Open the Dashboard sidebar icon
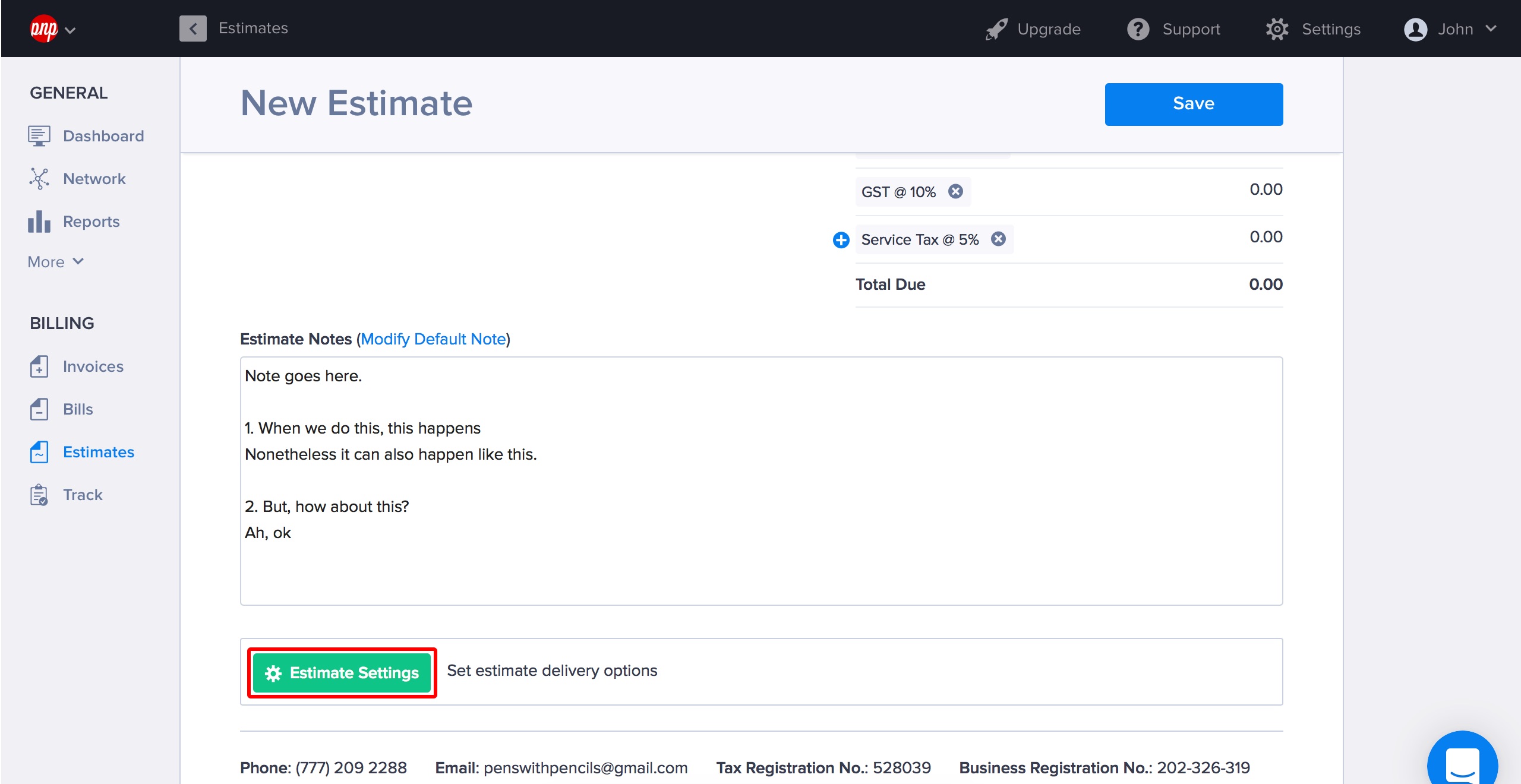This screenshot has width=1521, height=784. click(39, 136)
